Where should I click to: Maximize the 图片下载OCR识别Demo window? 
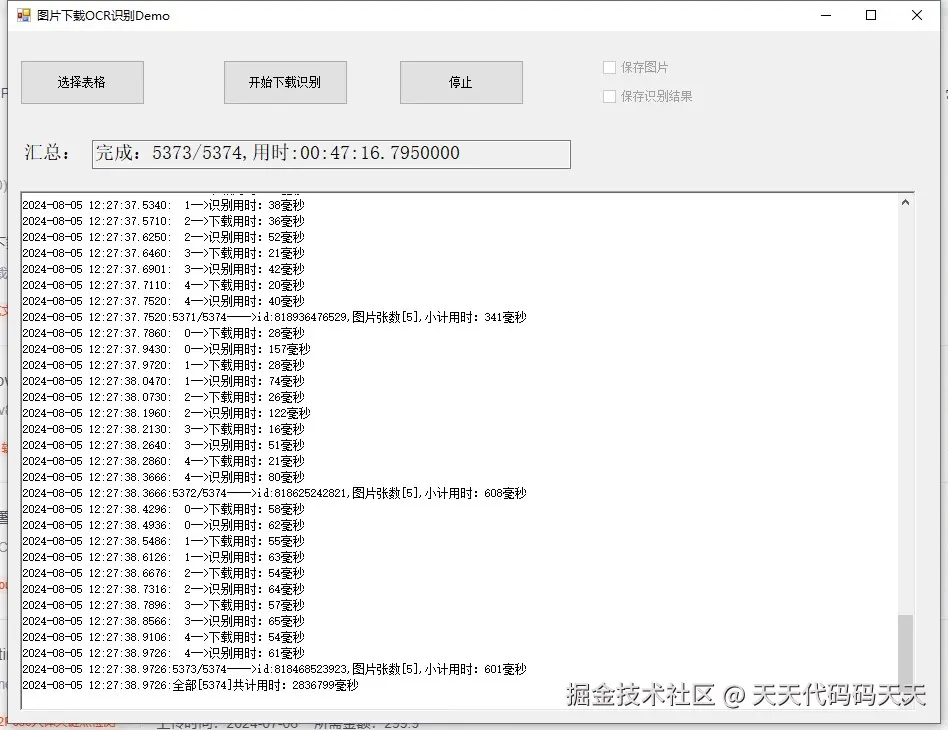point(871,15)
